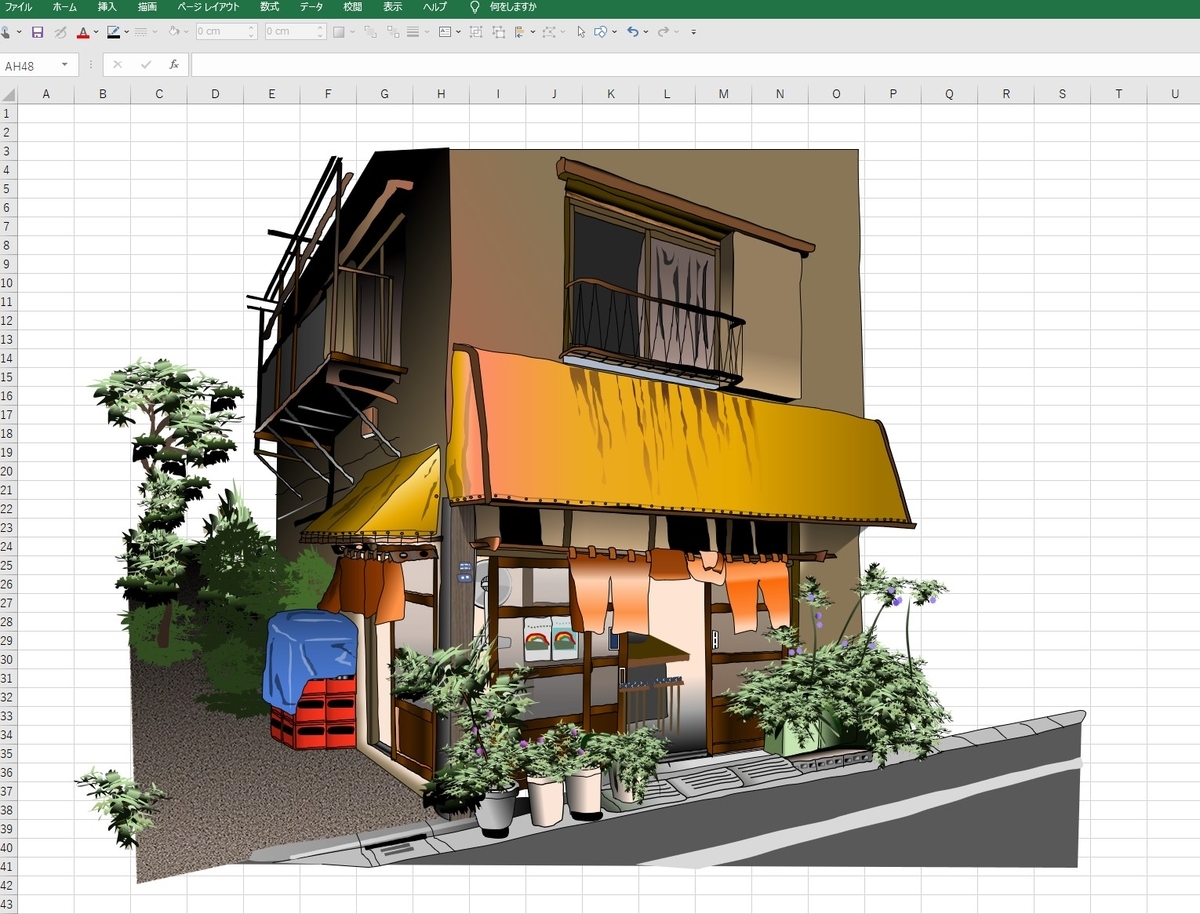Open the text box dropdown arrow
Image resolution: width=1200 pixels, height=914 pixels.
click(x=458, y=32)
